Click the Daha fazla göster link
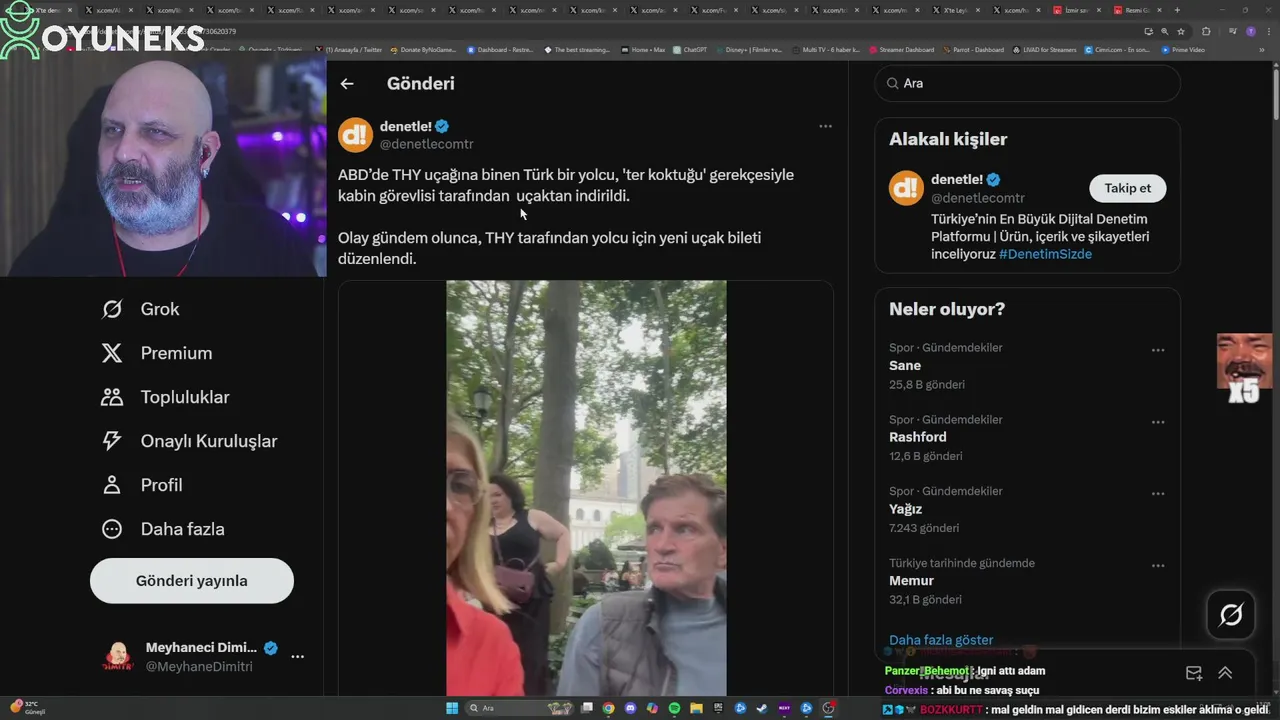This screenshot has width=1280, height=720. pos(941,640)
